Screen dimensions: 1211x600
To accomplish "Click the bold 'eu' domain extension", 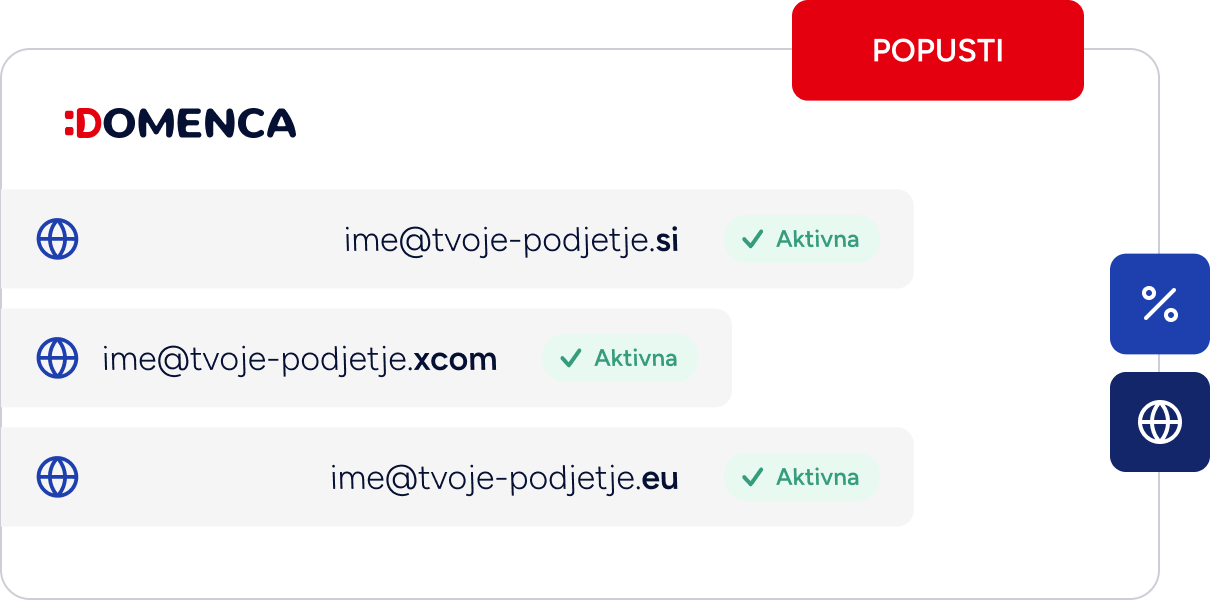I will (660, 479).
